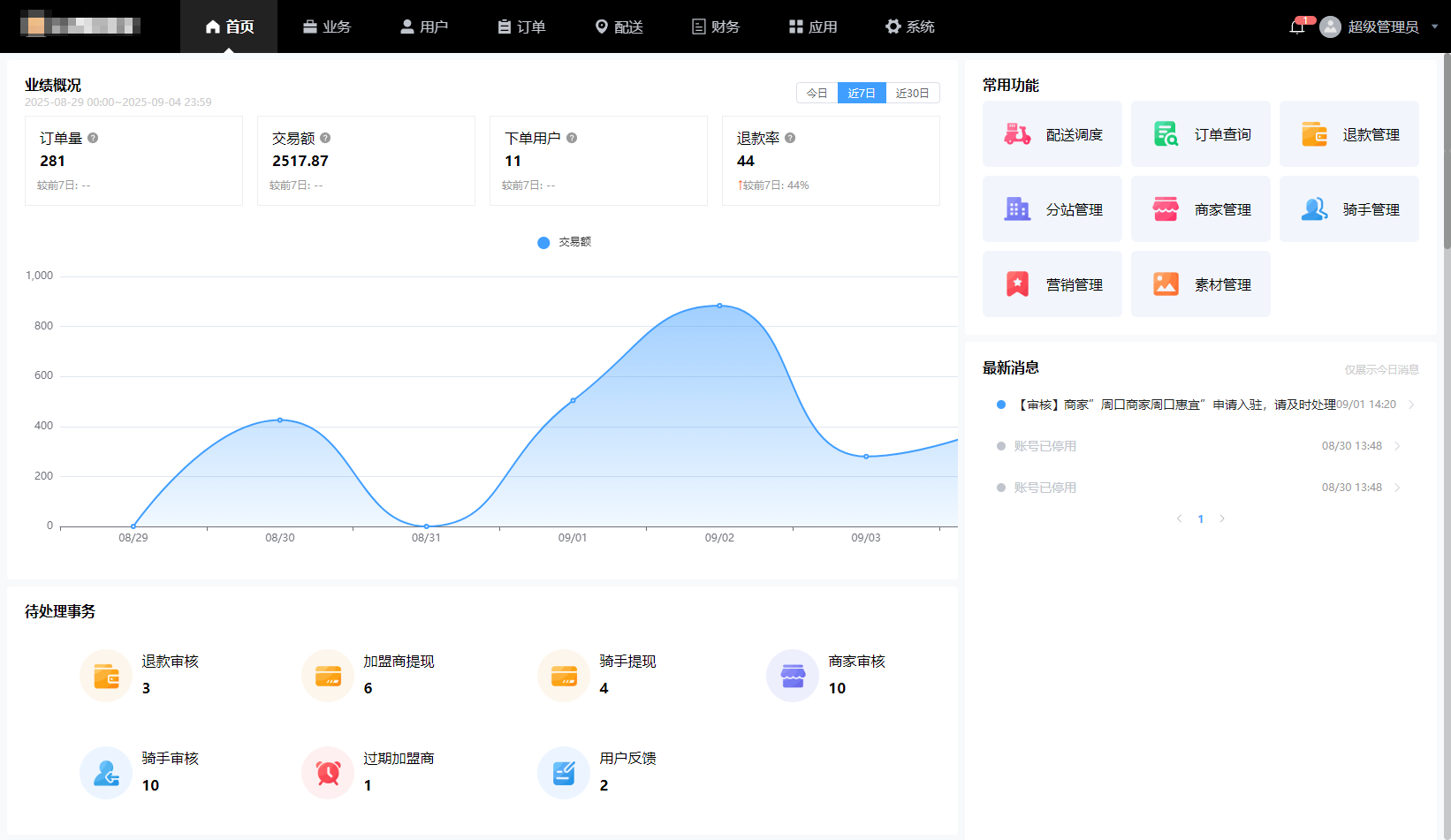Click the 订单量 help question mark

[93, 138]
